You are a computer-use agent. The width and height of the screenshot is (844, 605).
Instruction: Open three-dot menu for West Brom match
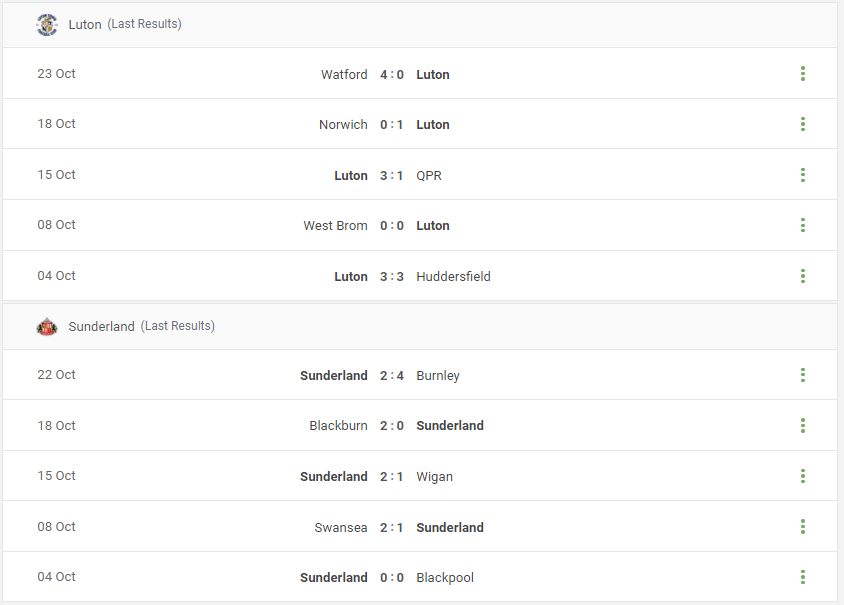(x=803, y=225)
